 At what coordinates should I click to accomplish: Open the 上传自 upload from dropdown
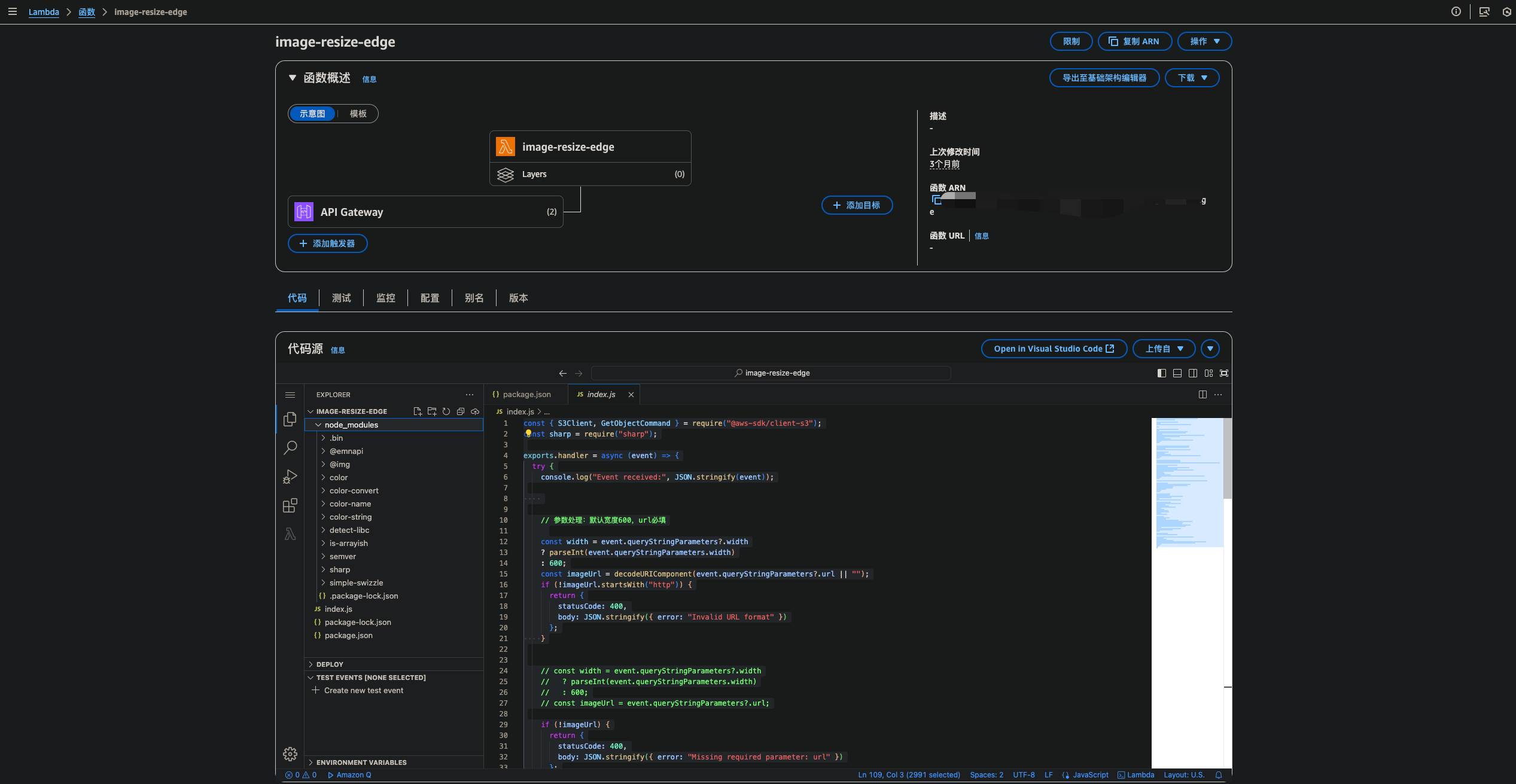pyautogui.click(x=1164, y=349)
